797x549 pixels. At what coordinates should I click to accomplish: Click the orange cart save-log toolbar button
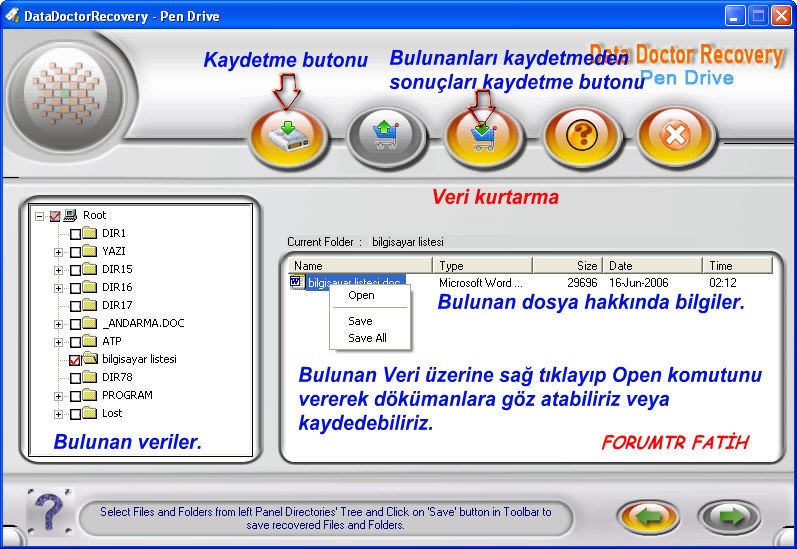(x=483, y=137)
